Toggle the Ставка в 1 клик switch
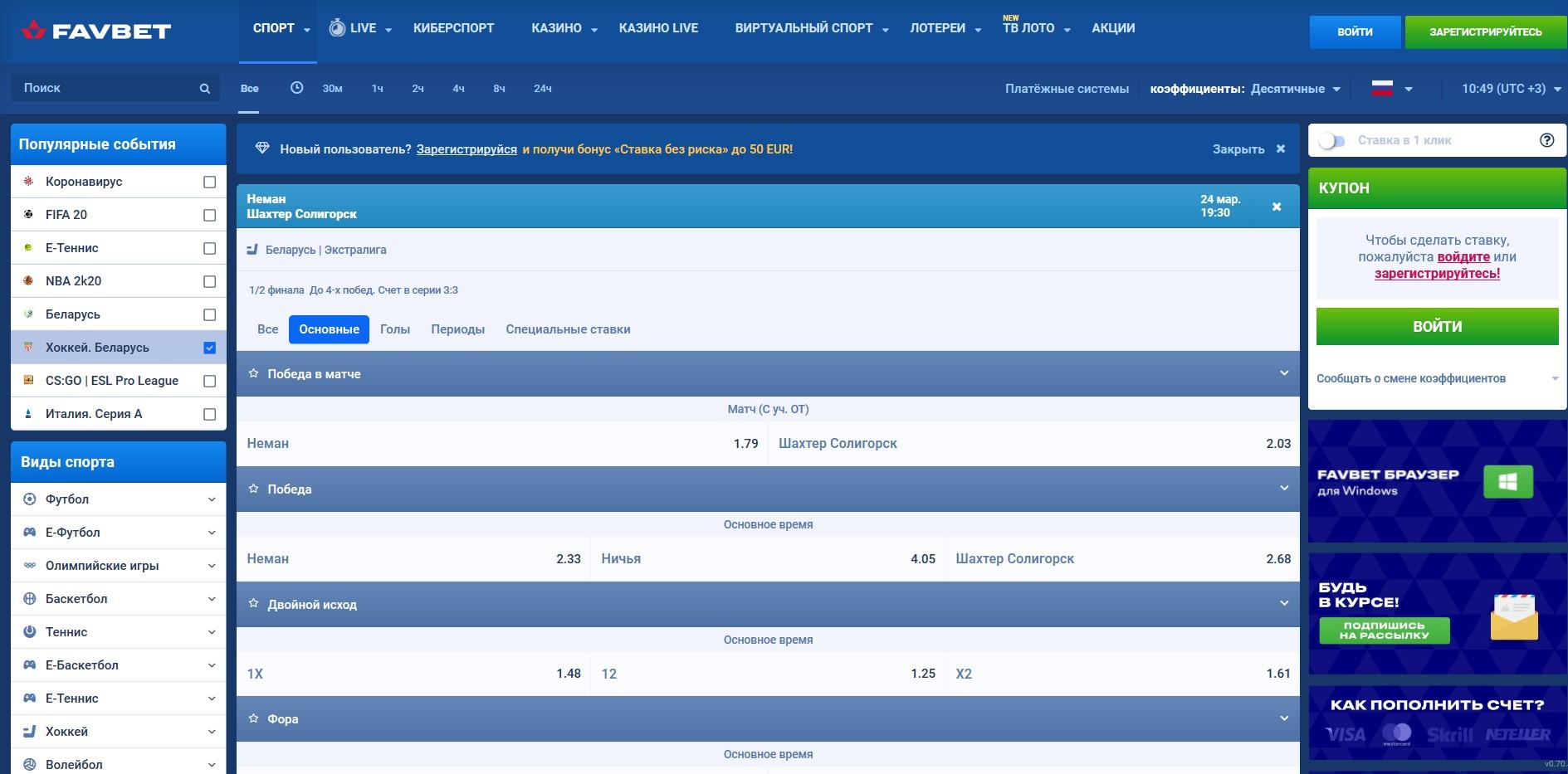This screenshot has width=1568, height=774. point(1331,141)
